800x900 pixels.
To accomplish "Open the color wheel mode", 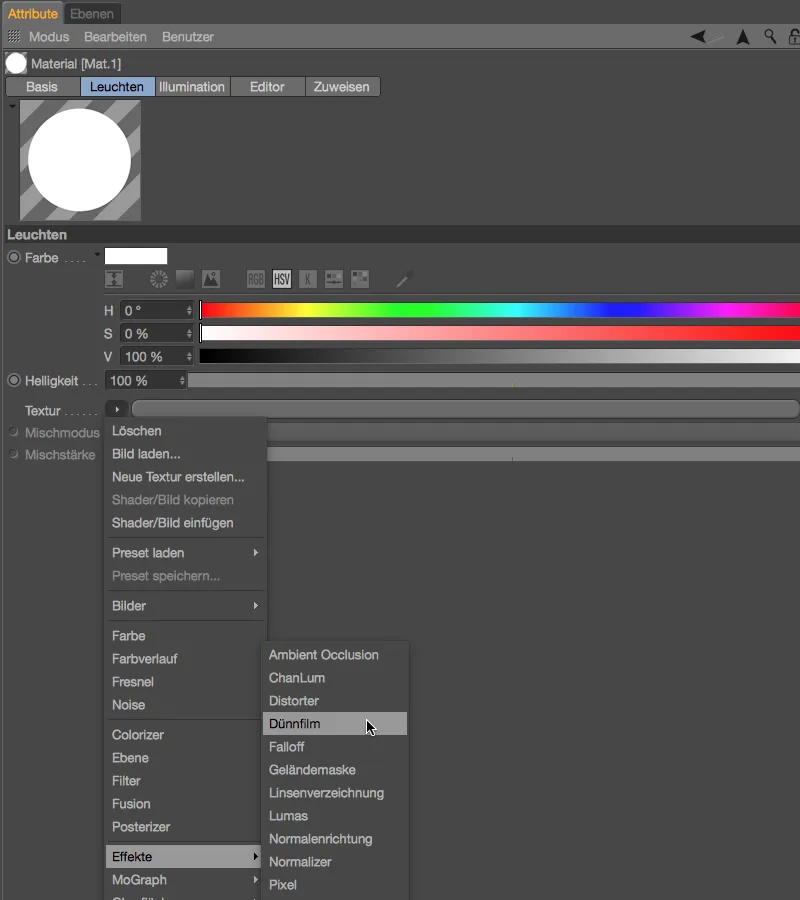I will tap(158, 280).
